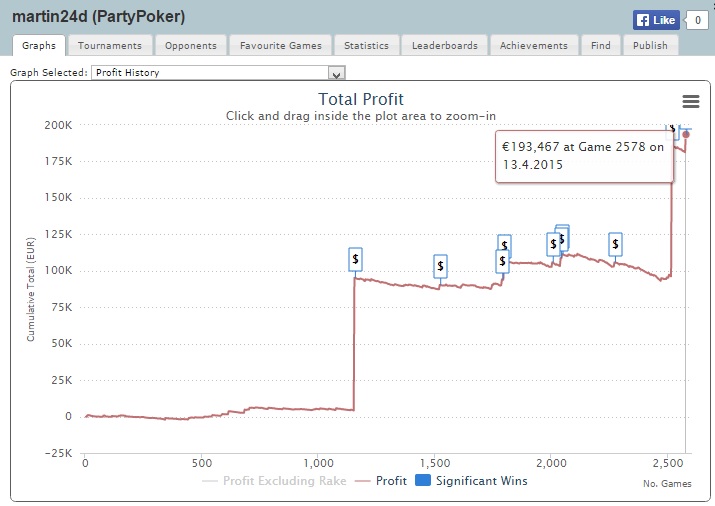Click the Cumulative Total (EUR) axis title

coord(31,289)
